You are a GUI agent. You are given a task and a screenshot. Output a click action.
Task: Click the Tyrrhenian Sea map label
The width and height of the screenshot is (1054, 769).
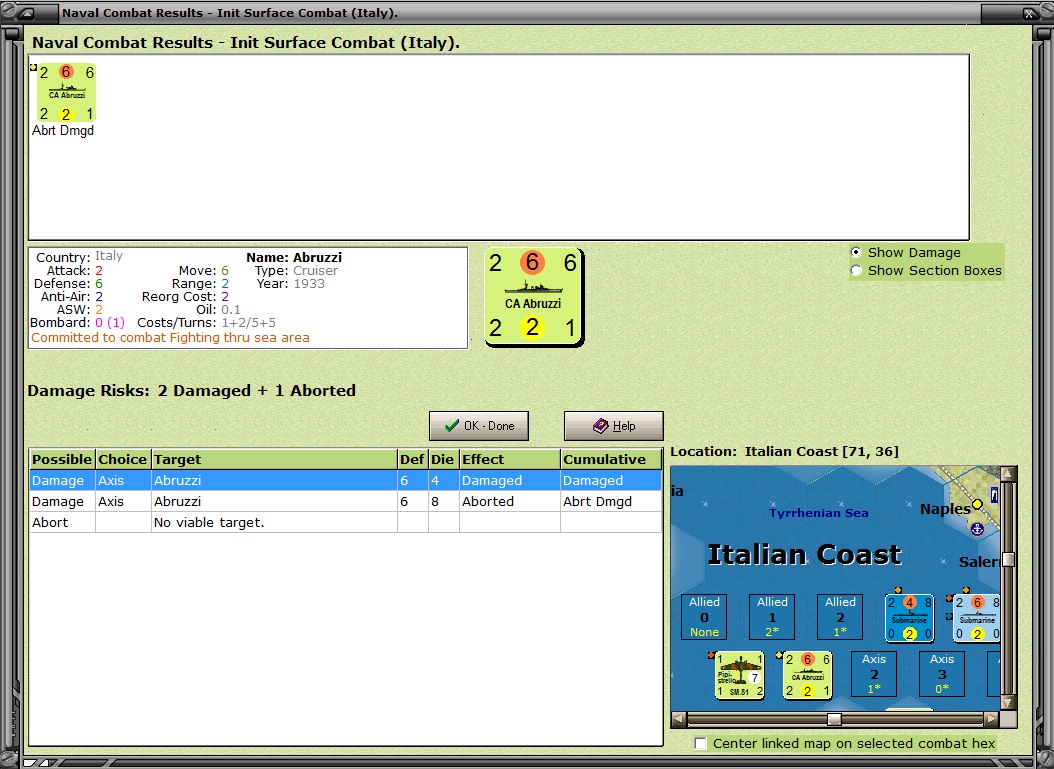(819, 513)
